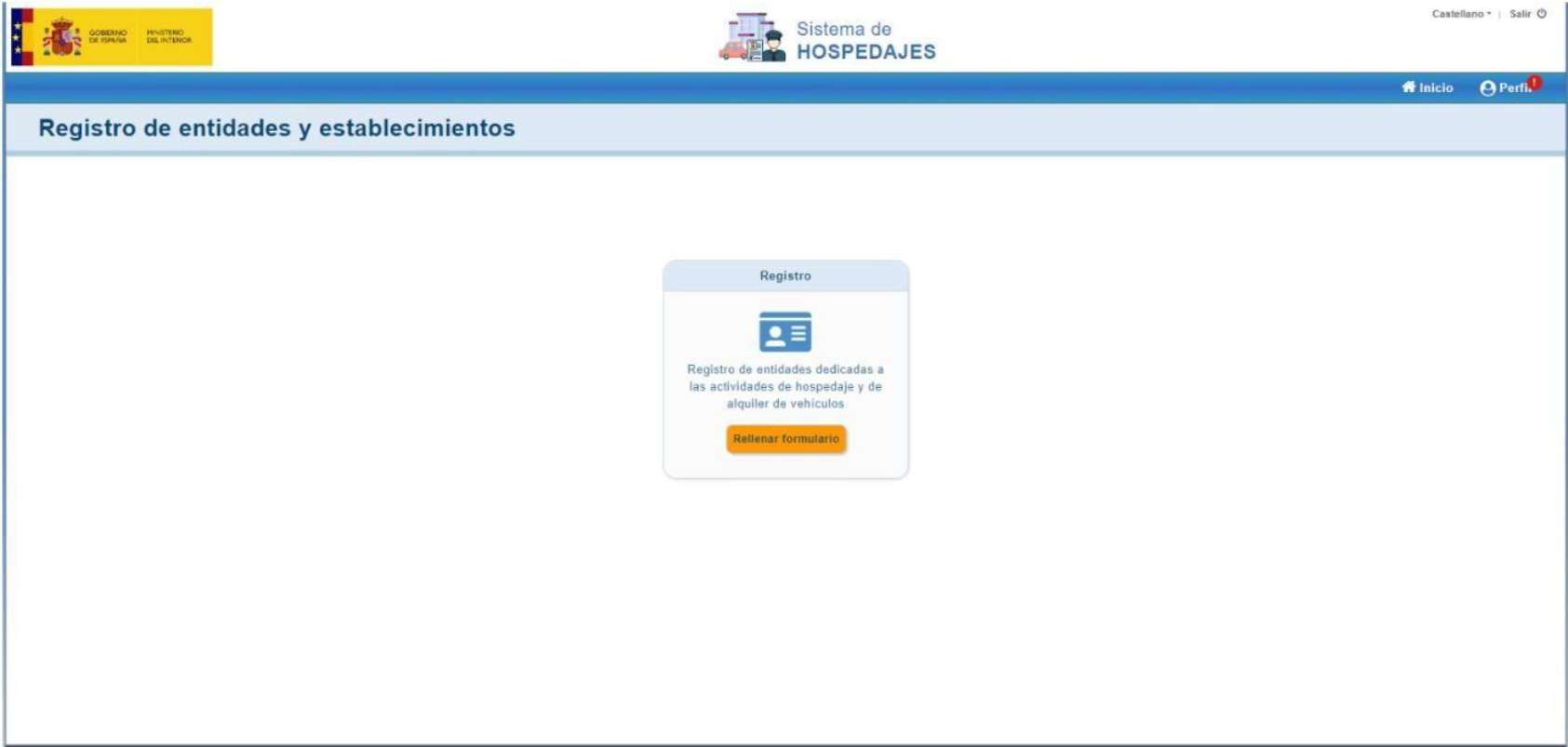Click the small arrow next to Castellano
Viewport: 1568px width, 747px height.
click(1489, 14)
